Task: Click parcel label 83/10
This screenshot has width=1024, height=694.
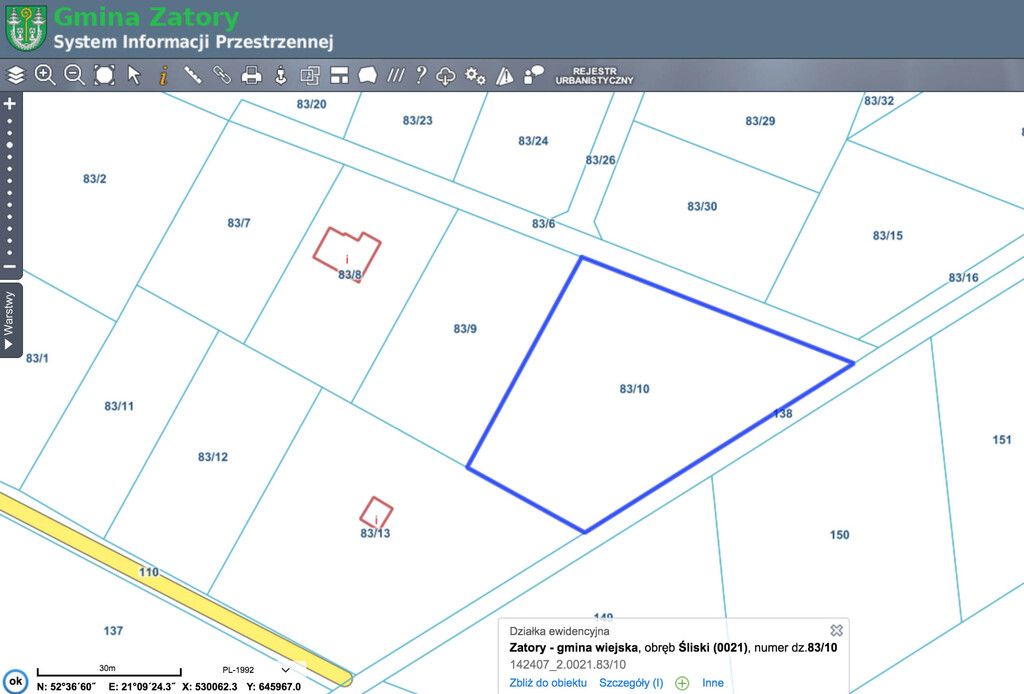Action: click(x=634, y=389)
